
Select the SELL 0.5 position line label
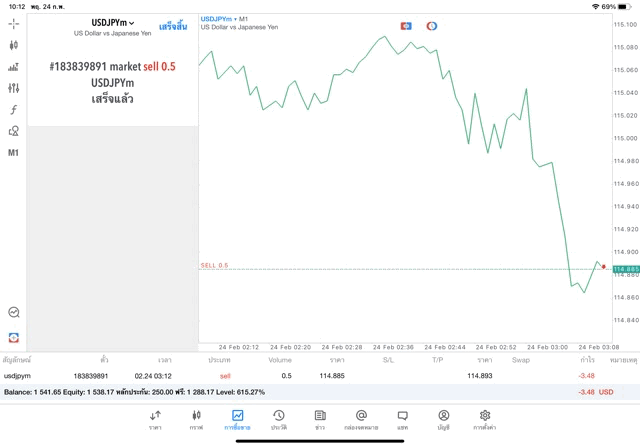point(214,265)
